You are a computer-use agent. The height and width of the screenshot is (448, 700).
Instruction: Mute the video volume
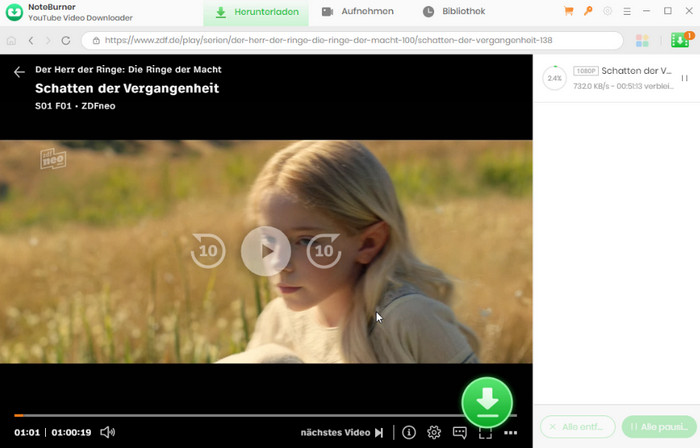pyautogui.click(x=107, y=432)
